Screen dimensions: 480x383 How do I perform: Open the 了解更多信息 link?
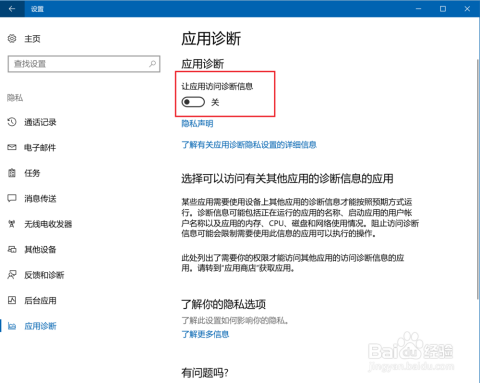pyautogui.click(x=205, y=334)
